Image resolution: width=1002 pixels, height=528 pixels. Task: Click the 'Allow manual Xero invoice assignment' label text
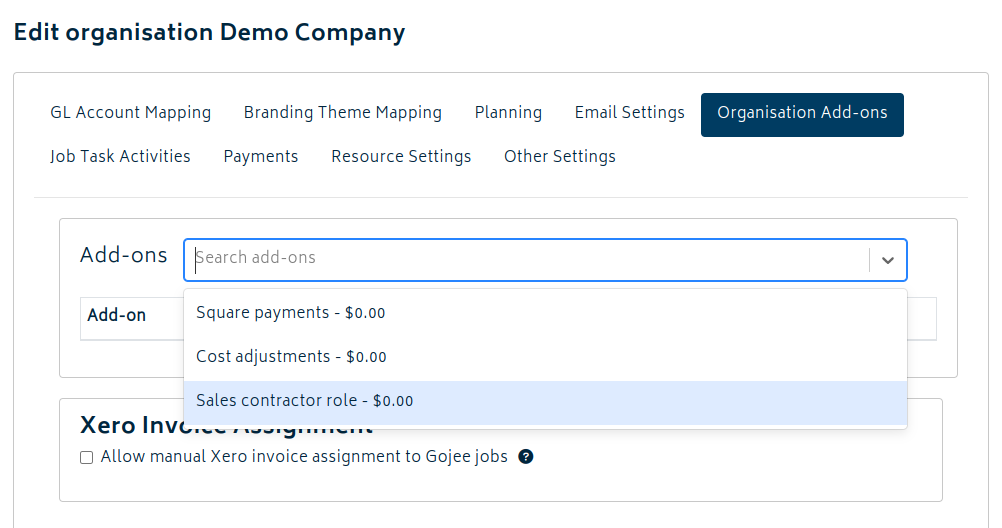pyautogui.click(x=304, y=457)
